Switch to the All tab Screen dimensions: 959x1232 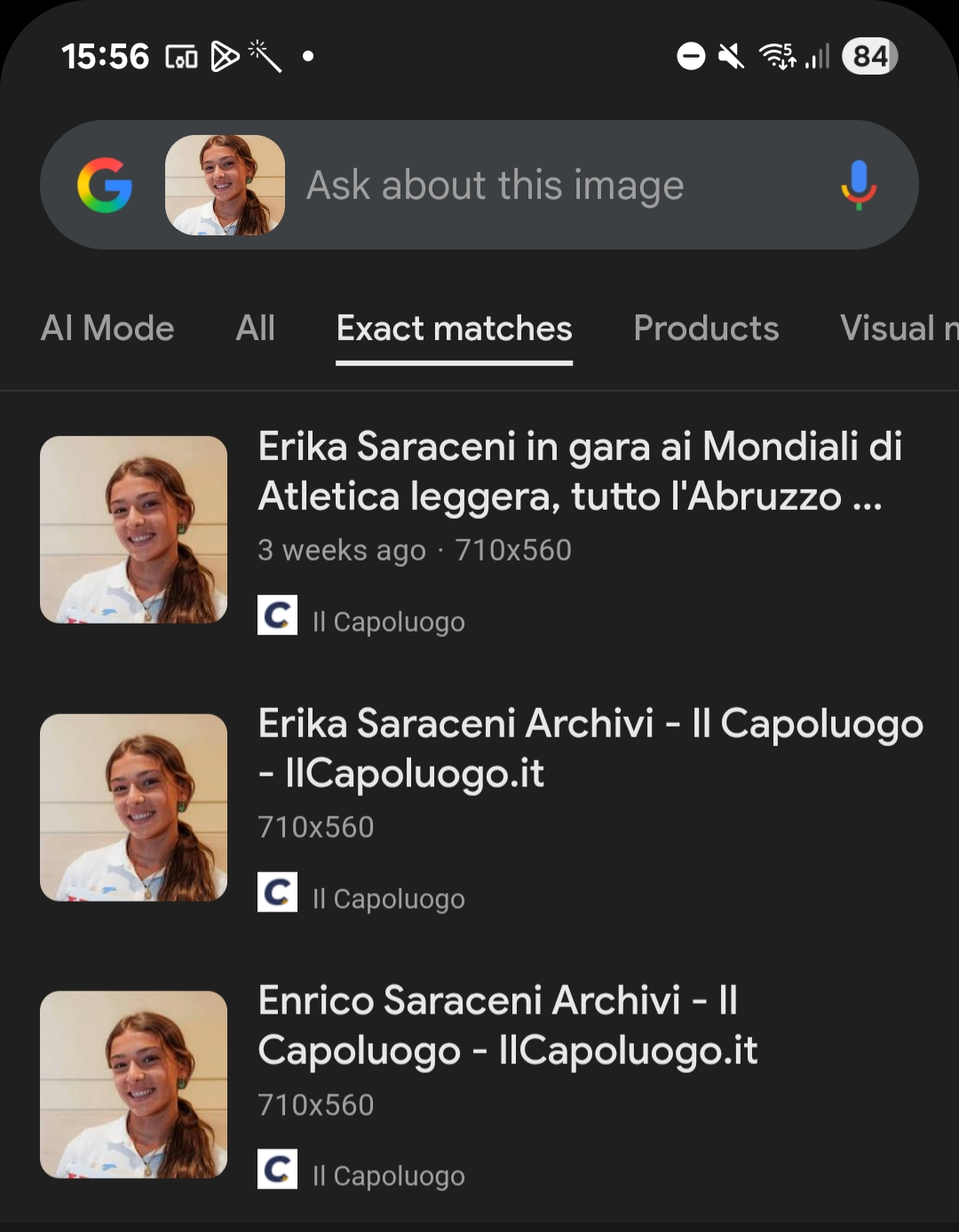click(256, 329)
